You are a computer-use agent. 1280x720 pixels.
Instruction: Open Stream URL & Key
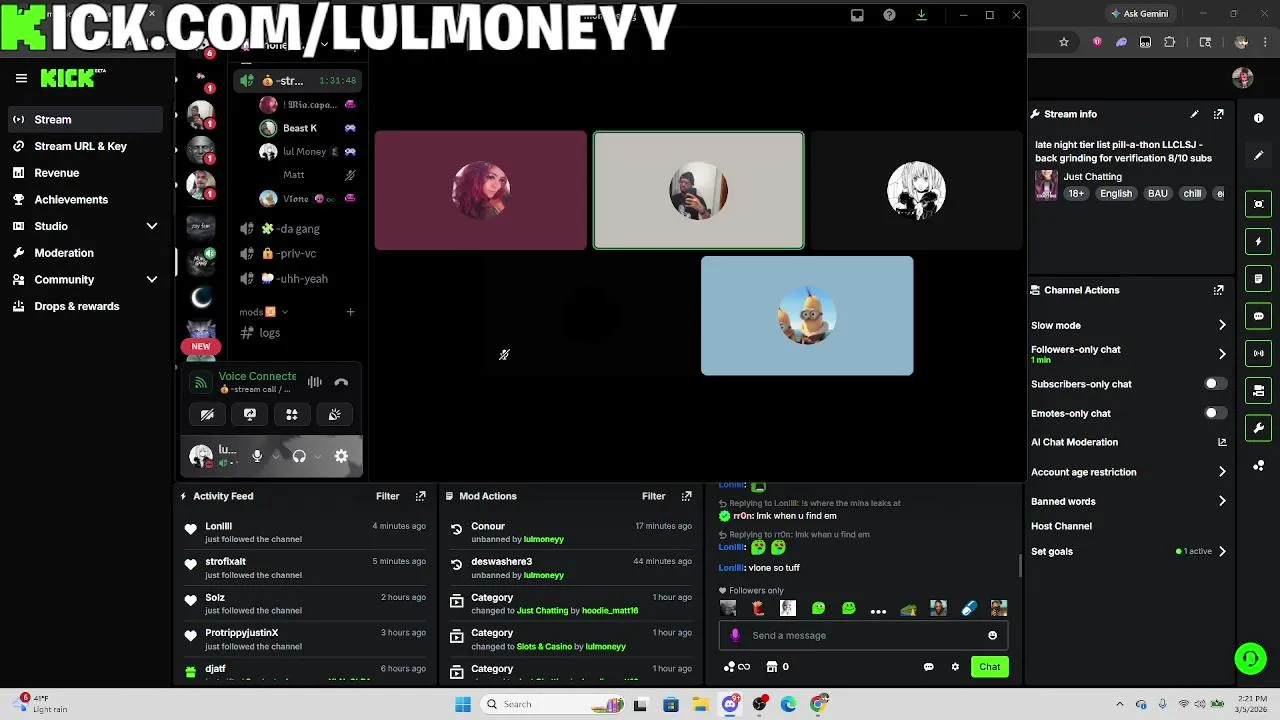tap(84, 146)
